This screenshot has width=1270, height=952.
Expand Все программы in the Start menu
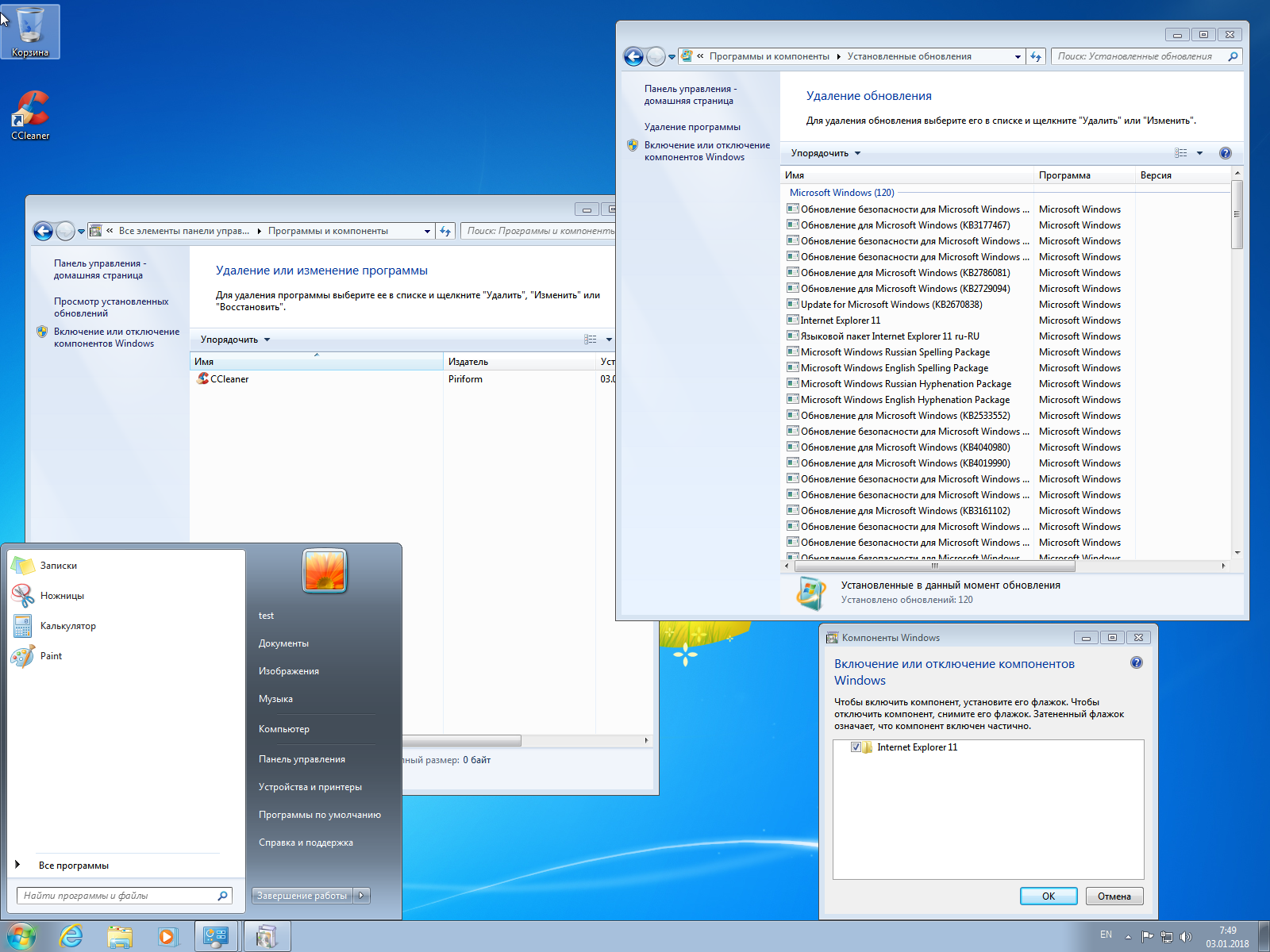pos(74,866)
